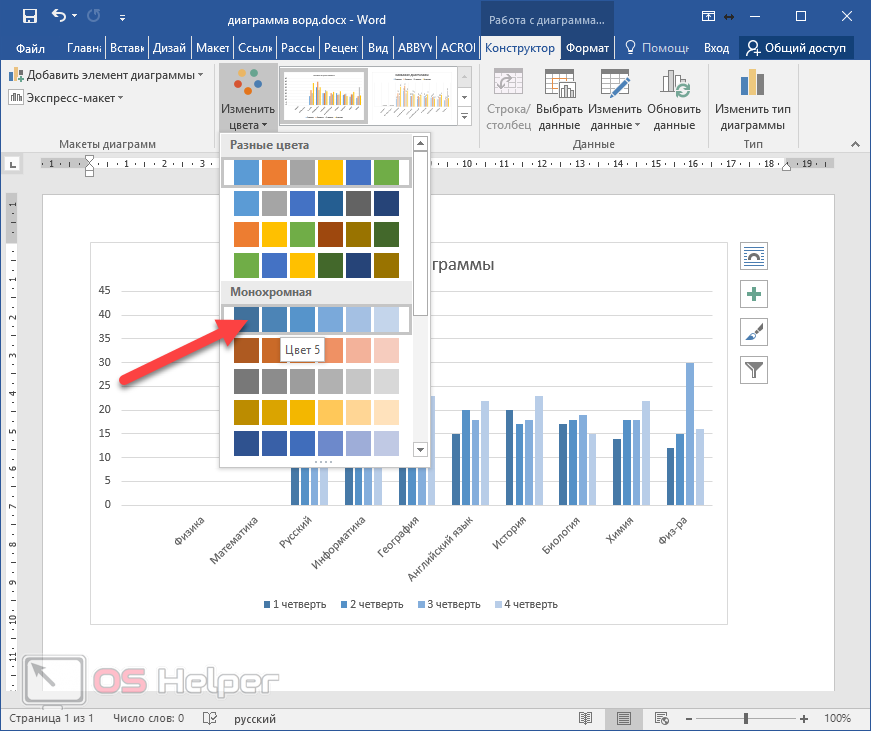
Task: Select the first monochrome blue palette row
Action: pyautogui.click(x=315, y=319)
